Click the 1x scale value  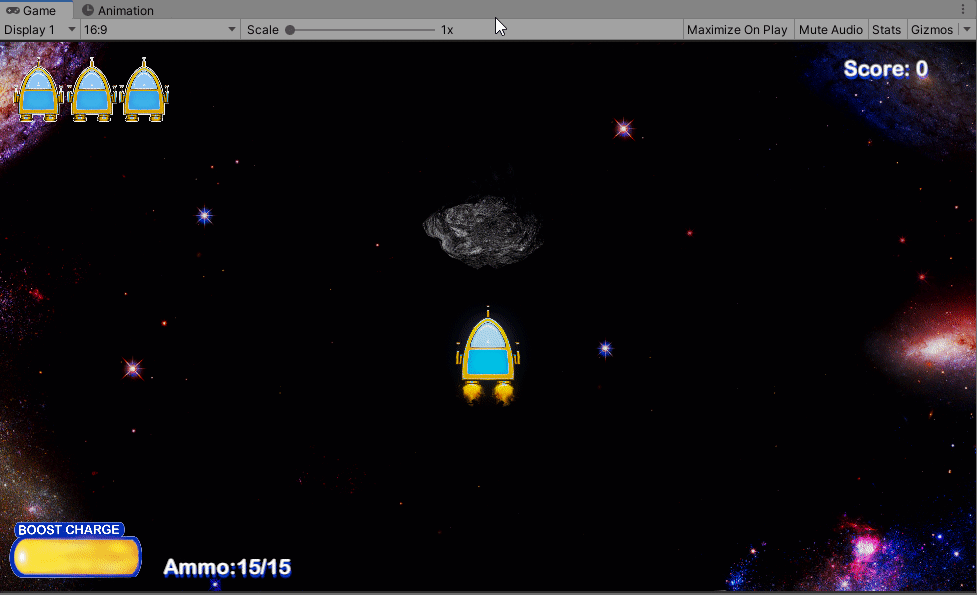pyautogui.click(x=447, y=29)
